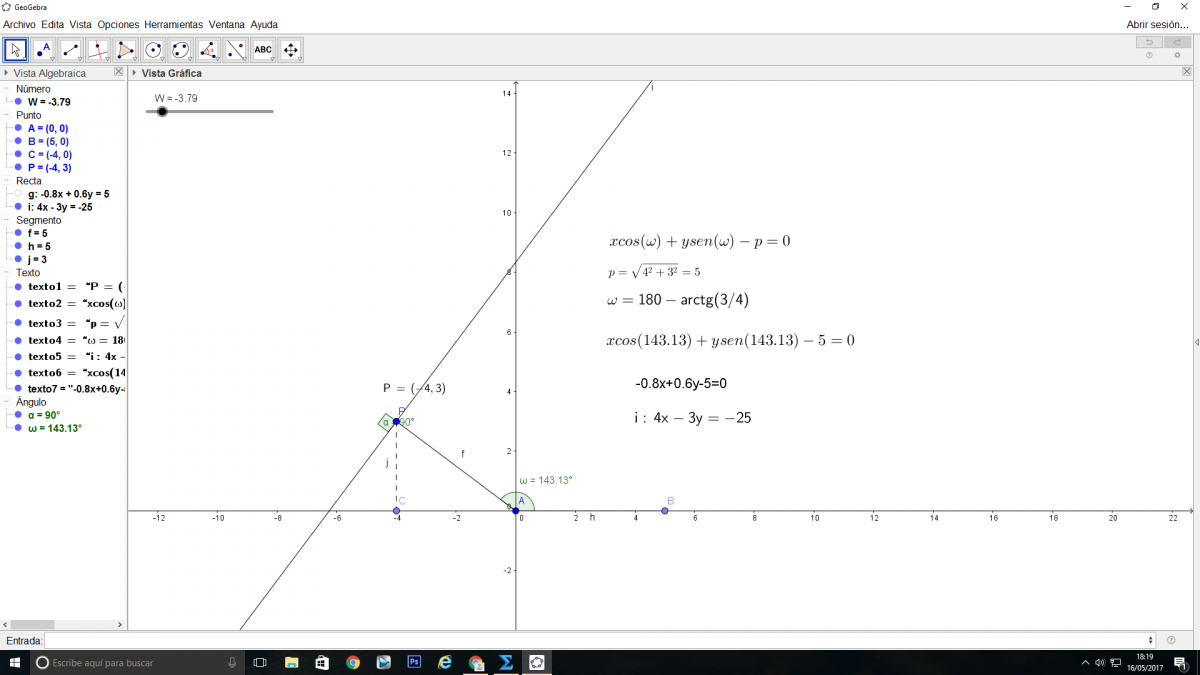Collapse the Punto category in algebra view
This screenshot has width=1200, height=675.
[8, 116]
